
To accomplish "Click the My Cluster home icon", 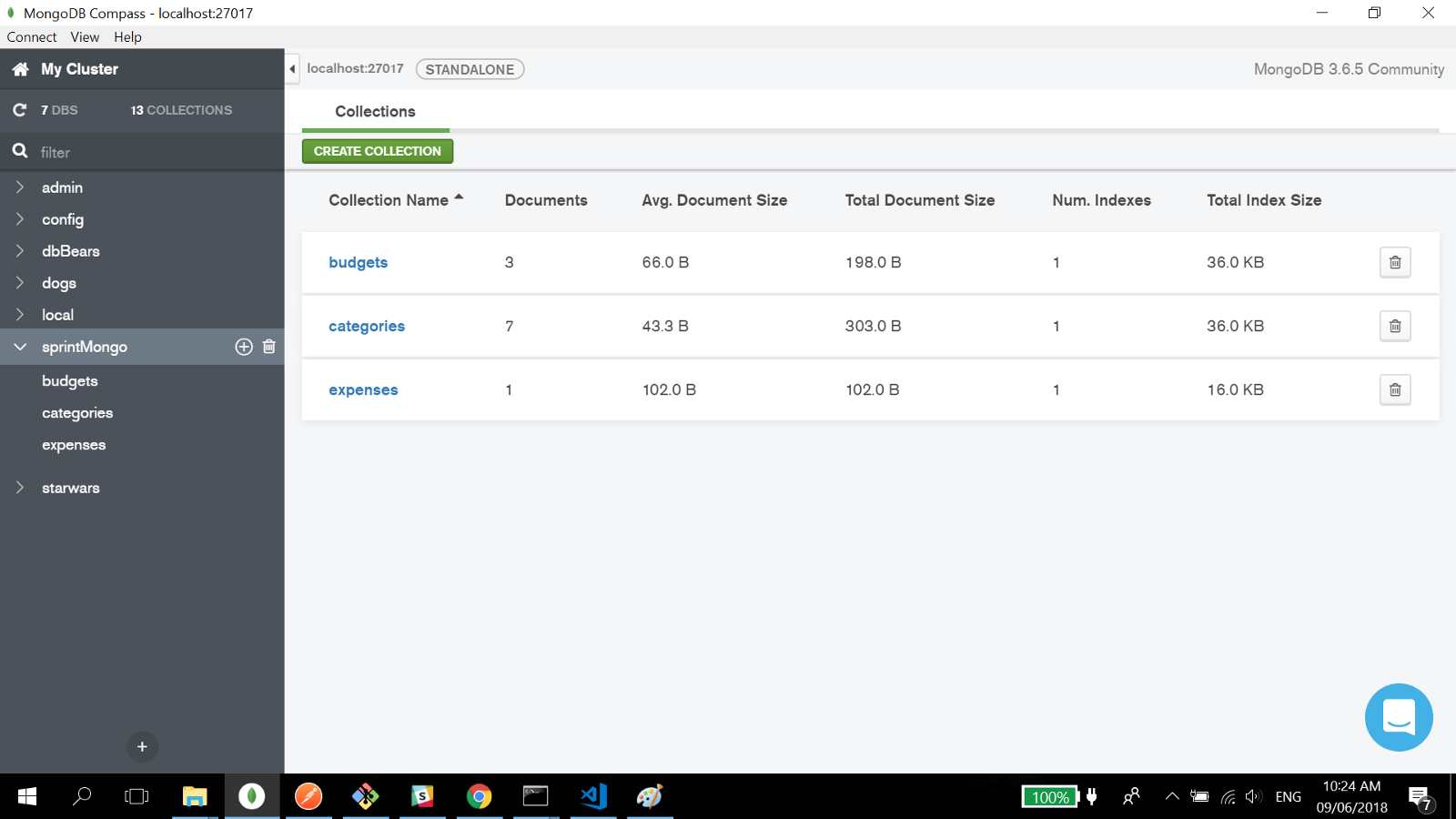I will click(20, 69).
